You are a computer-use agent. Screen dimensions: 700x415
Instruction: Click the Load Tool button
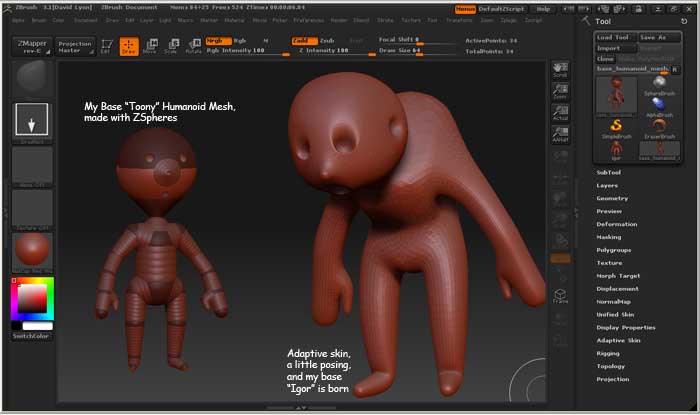point(616,37)
